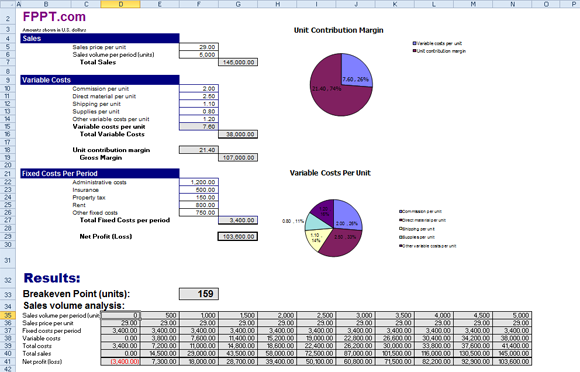Screen dimensions: 580x372
Task: Click the Commission per unit legend swatch
Action: pos(401,212)
